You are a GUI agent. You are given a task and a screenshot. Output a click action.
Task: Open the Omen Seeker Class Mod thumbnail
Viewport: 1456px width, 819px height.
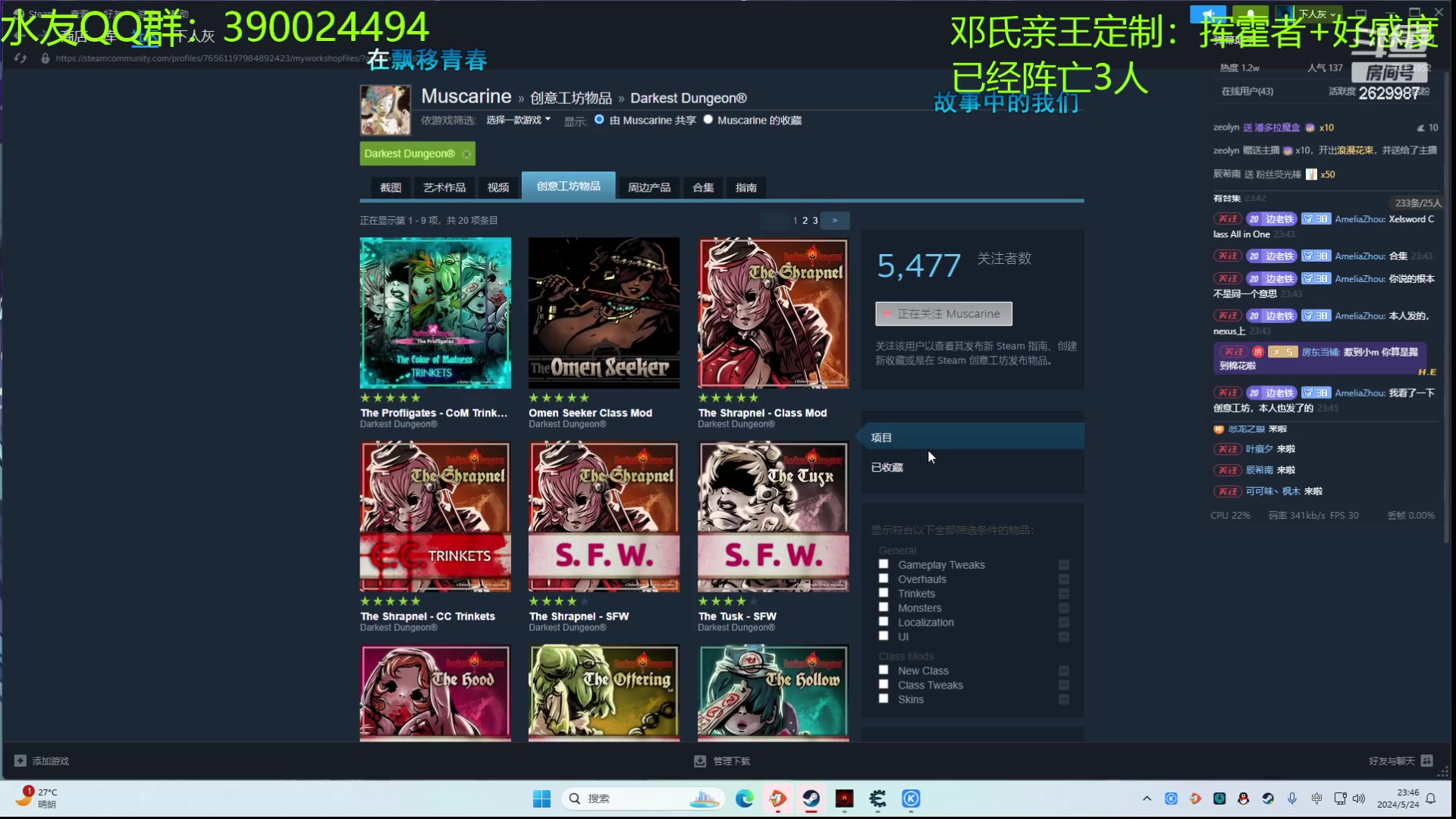(x=604, y=313)
